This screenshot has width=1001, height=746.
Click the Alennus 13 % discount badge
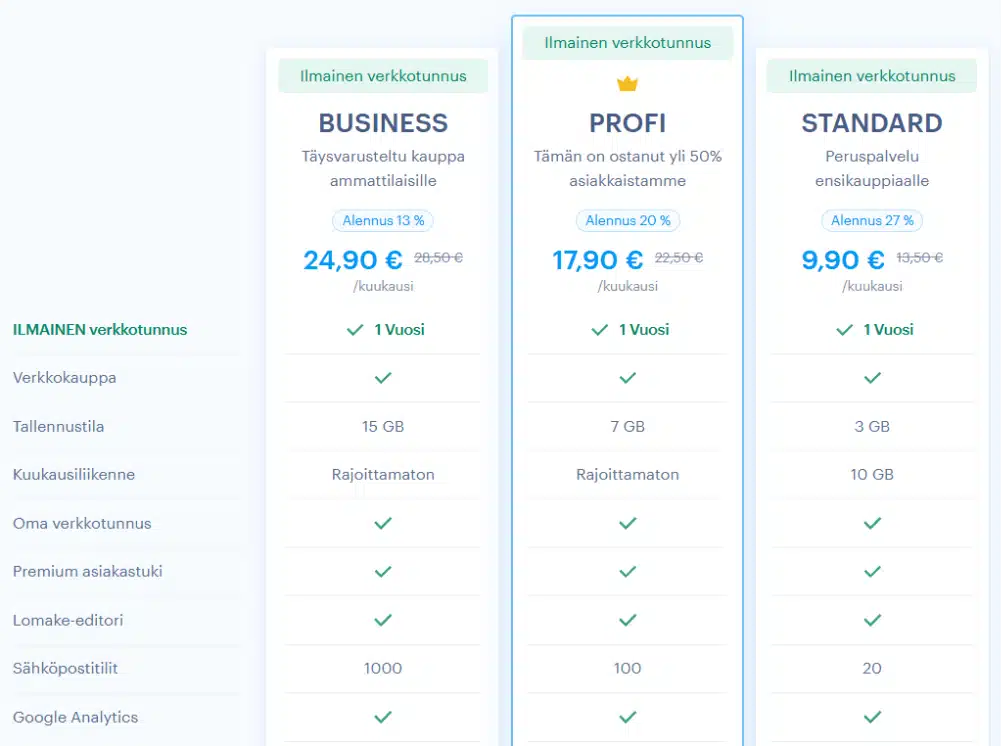coord(383,220)
